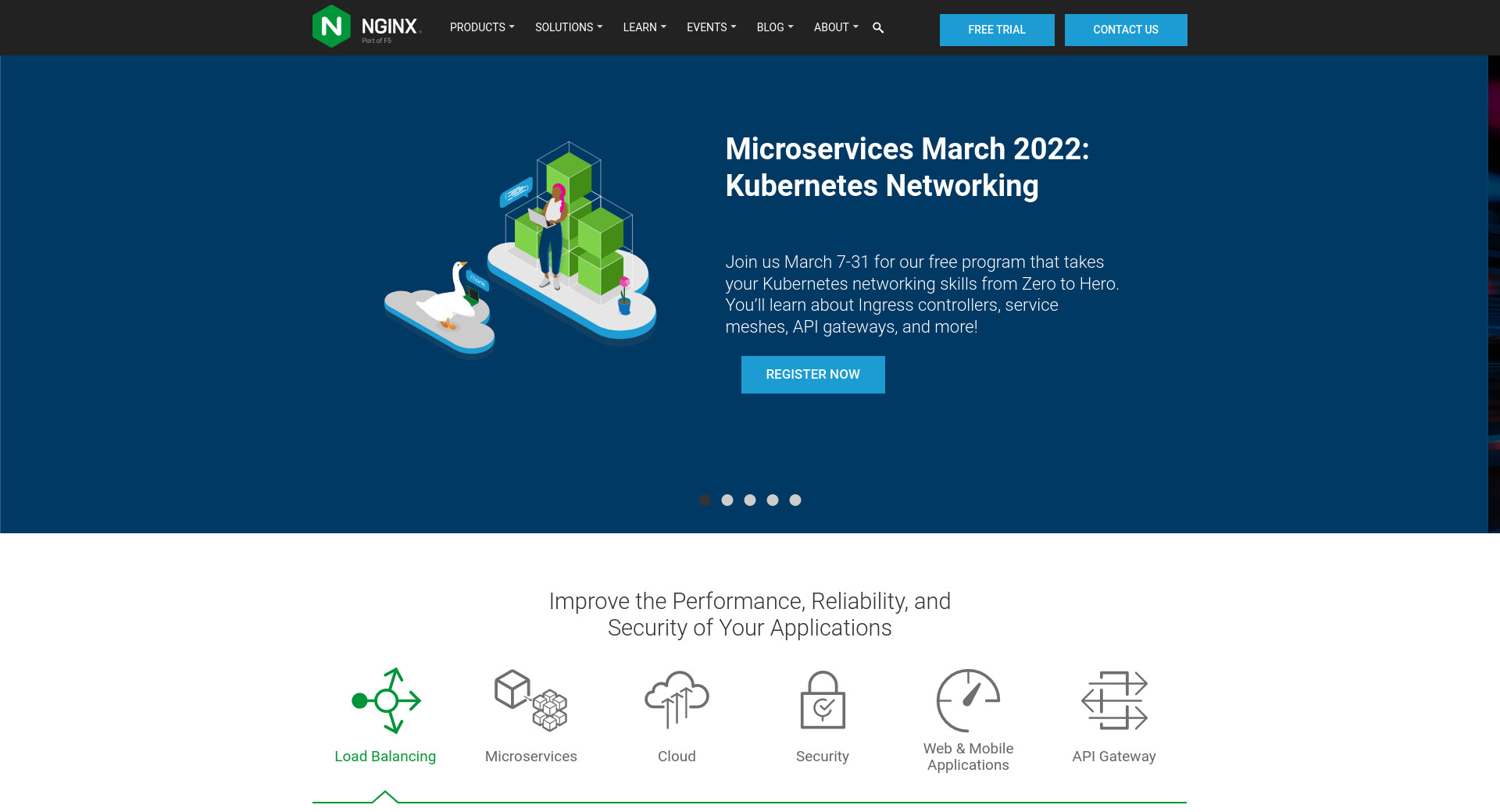The width and height of the screenshot is (1500, 812).
Task: Switch to the second carousel slide dot
Action: [727, 500]
